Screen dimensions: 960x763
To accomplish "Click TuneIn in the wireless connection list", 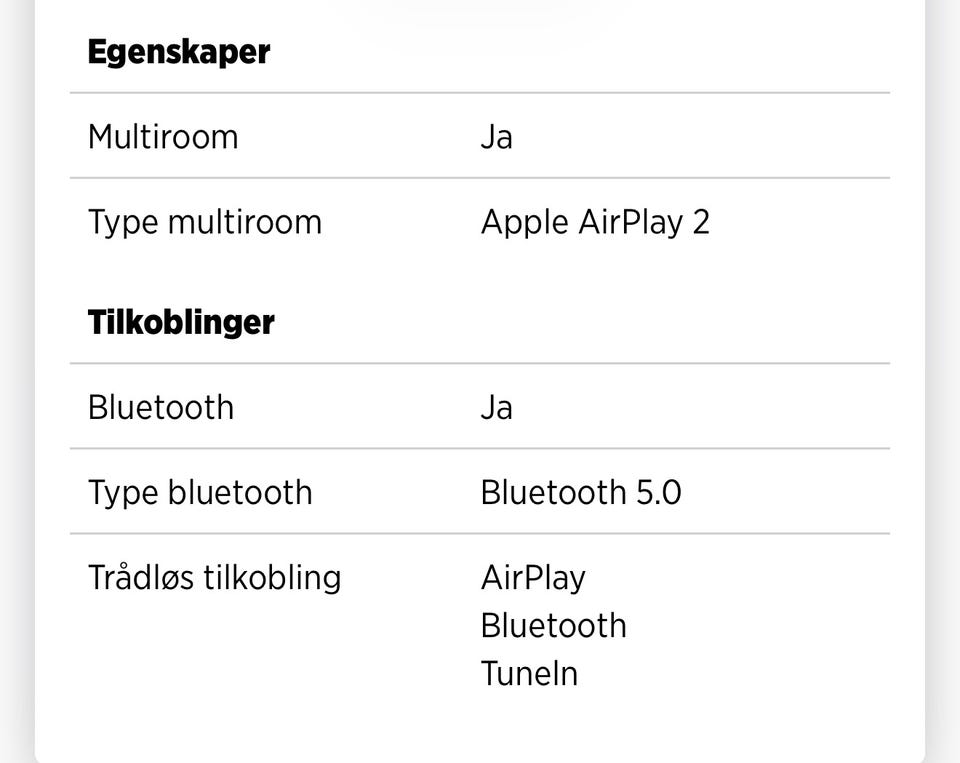I will pos(529,674).
